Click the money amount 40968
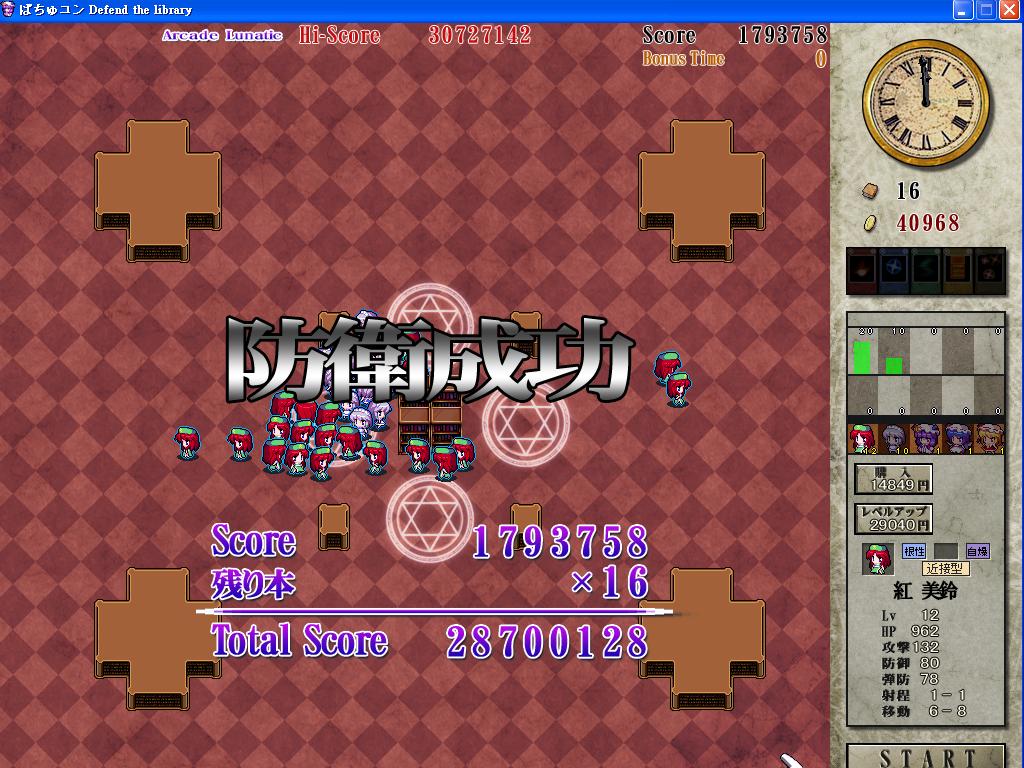The width and height of the screenshot is (1024, 768). [x=928, y=223]
